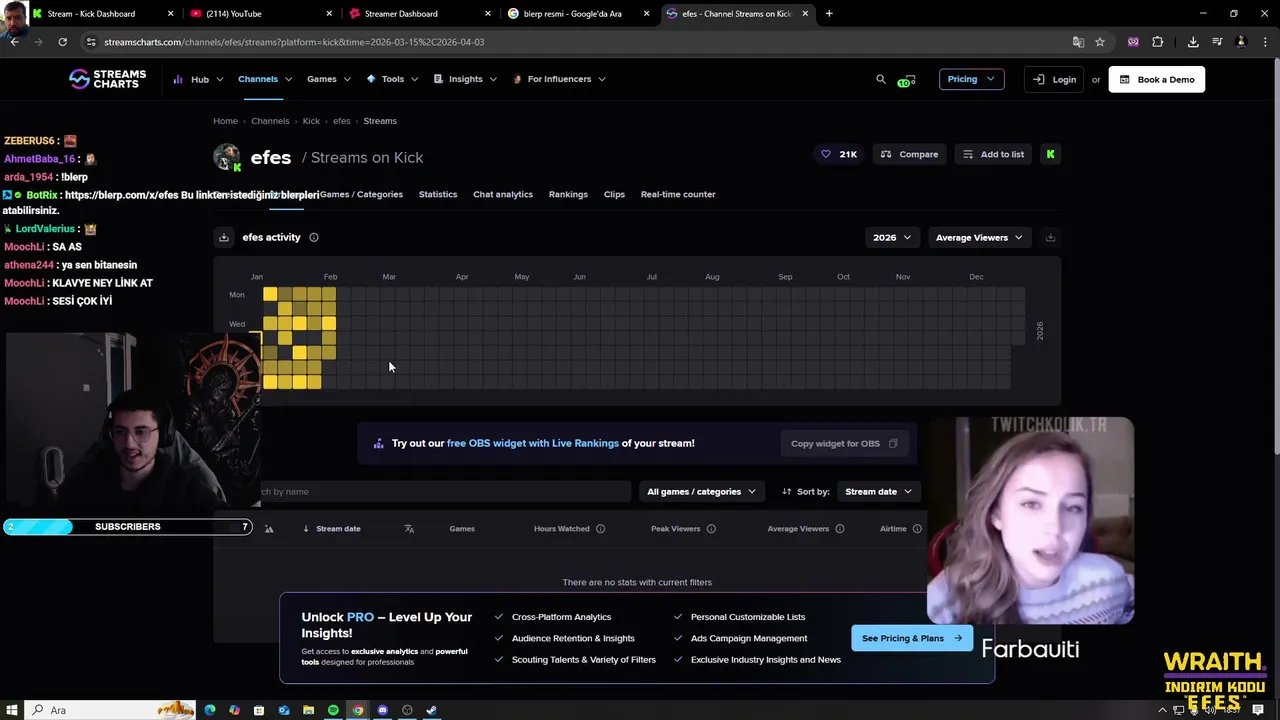This screenshot has width=1280, height=720.
Task: Open free OBS widget with Live Rankings link
Action: 533,443
